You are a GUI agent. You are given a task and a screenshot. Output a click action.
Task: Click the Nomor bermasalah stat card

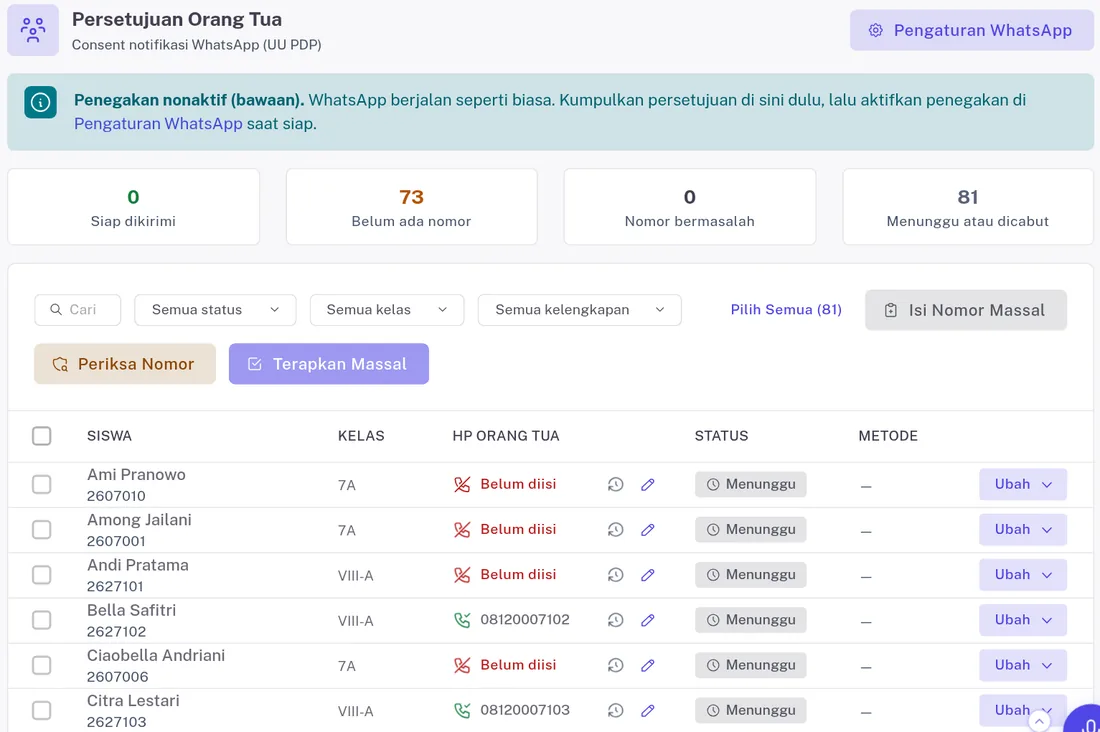690,206
